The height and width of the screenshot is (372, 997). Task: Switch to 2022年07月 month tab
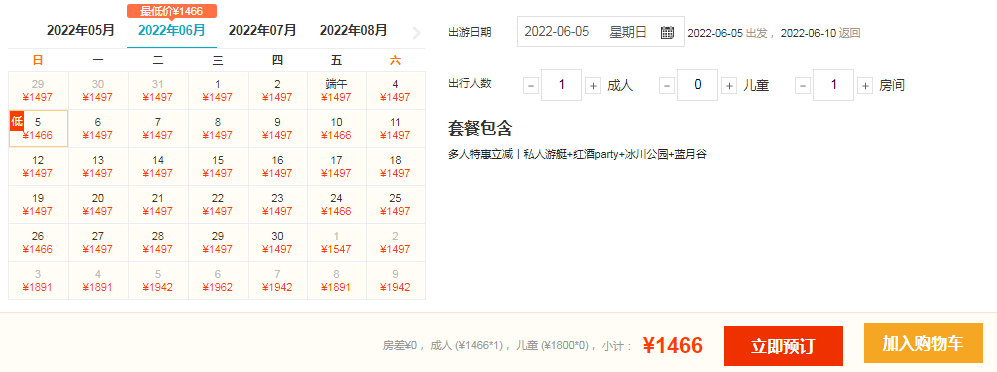[x=263, y=30]
